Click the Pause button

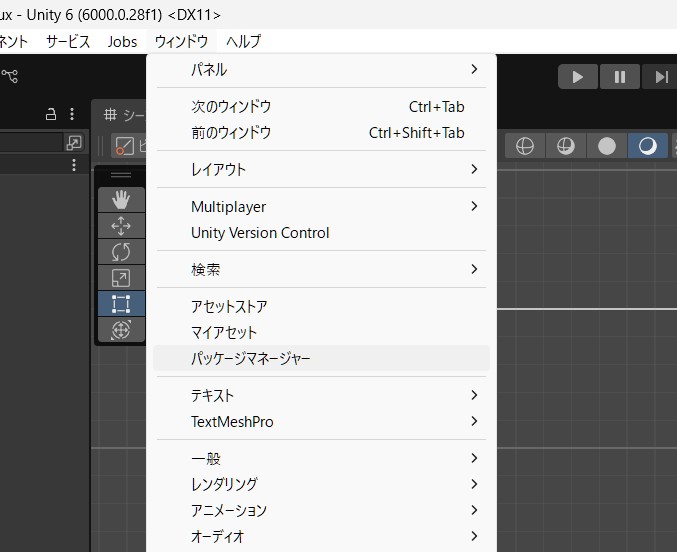point(620,77)
